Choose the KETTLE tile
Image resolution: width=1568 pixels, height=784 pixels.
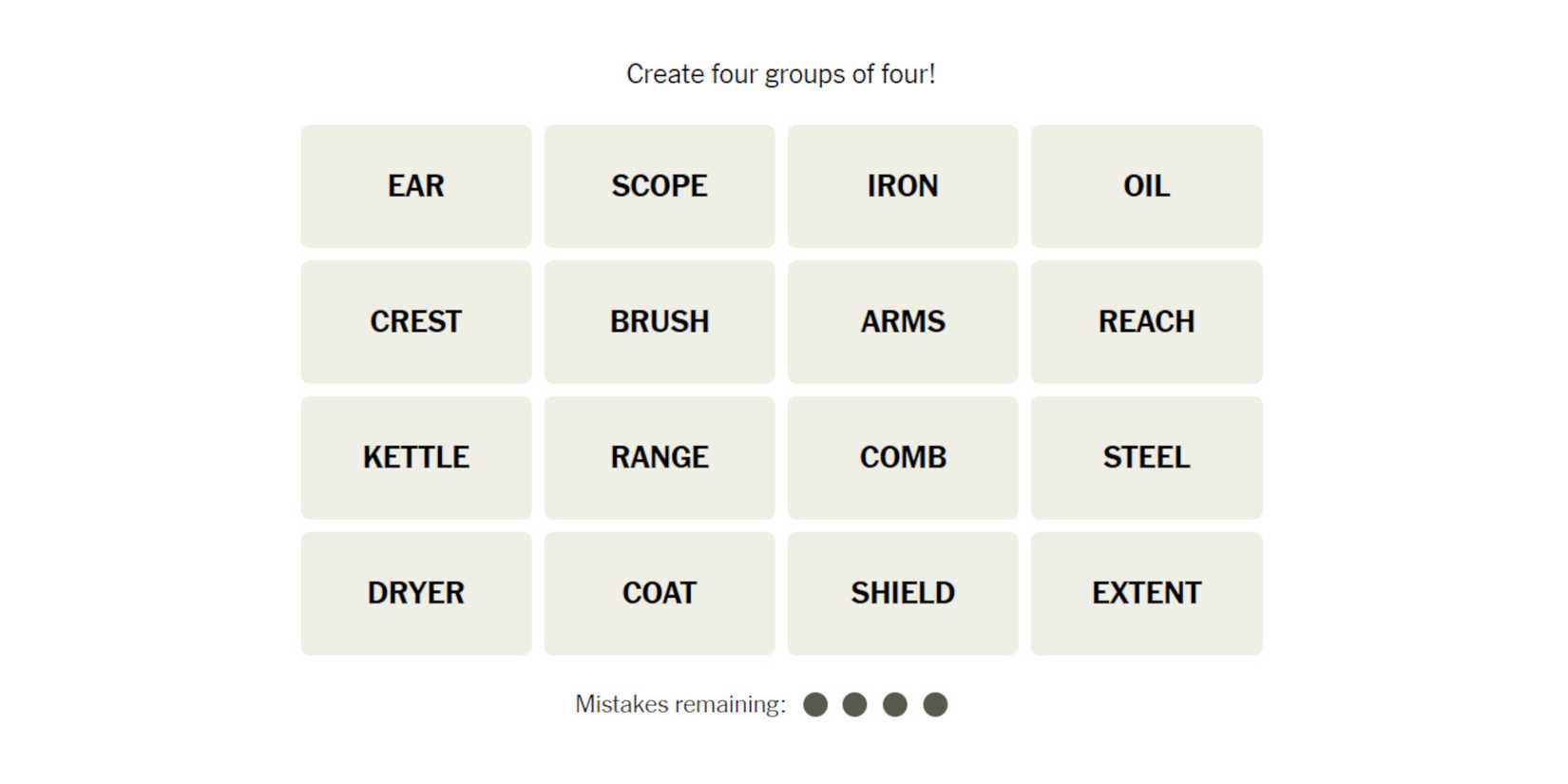point(415,458)
